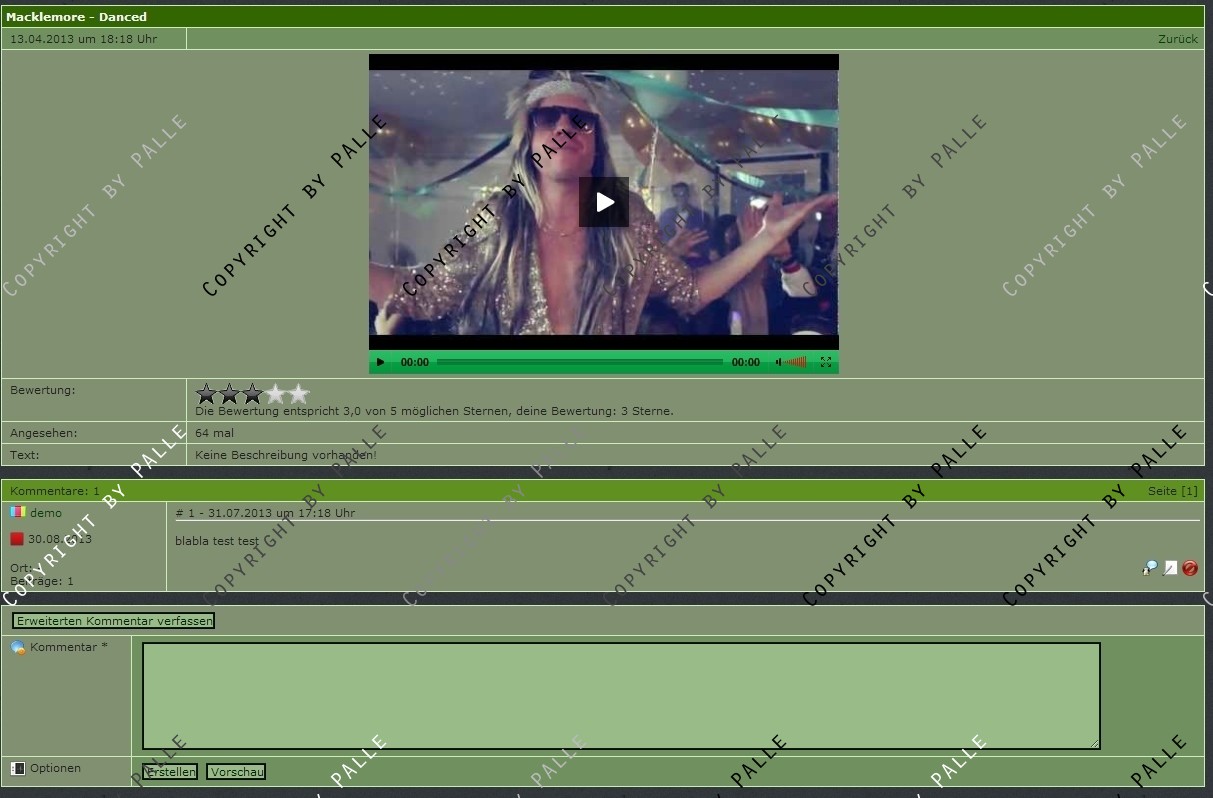Click Erweiterten Kommentar verfassen button
Screen dimensions: 1213x798
[114, 621]
